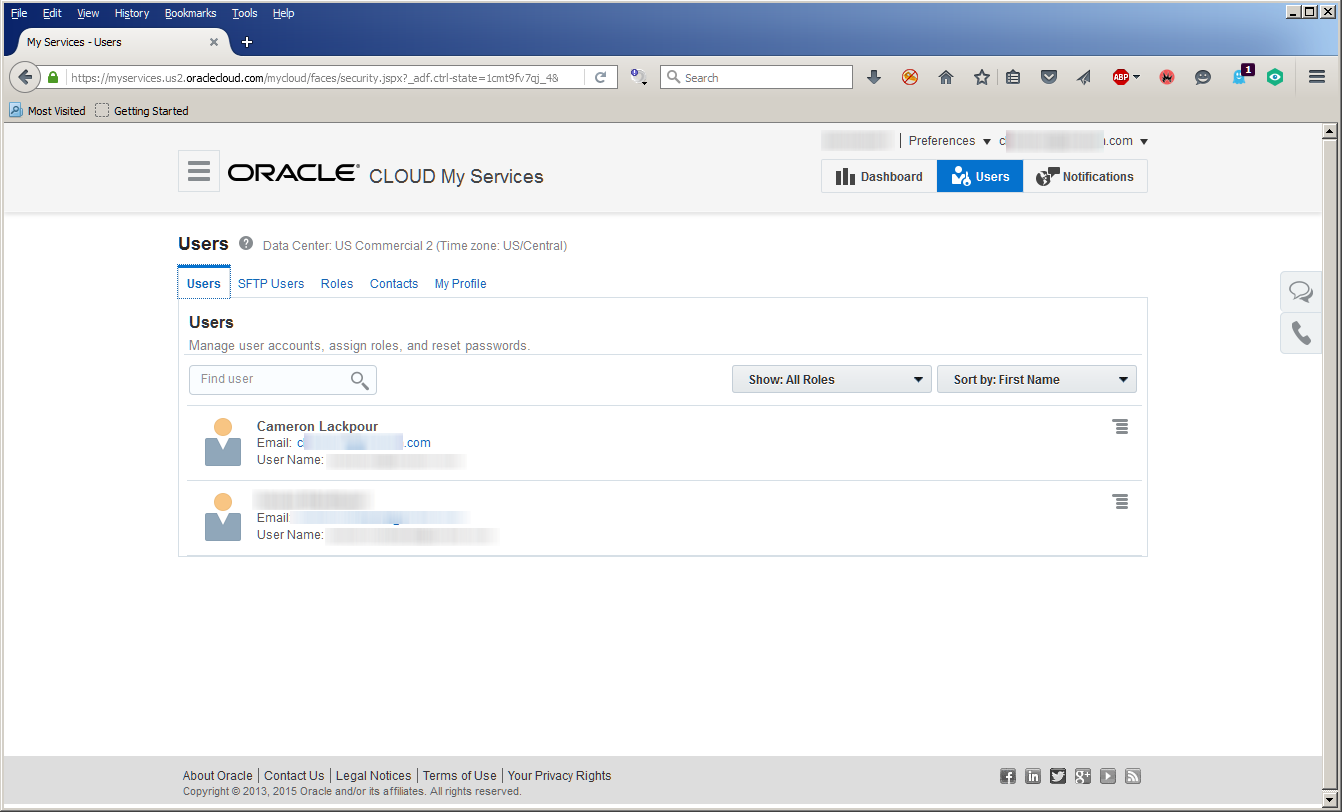Open action menu for Cameron Lackpour

point(1121,427)
